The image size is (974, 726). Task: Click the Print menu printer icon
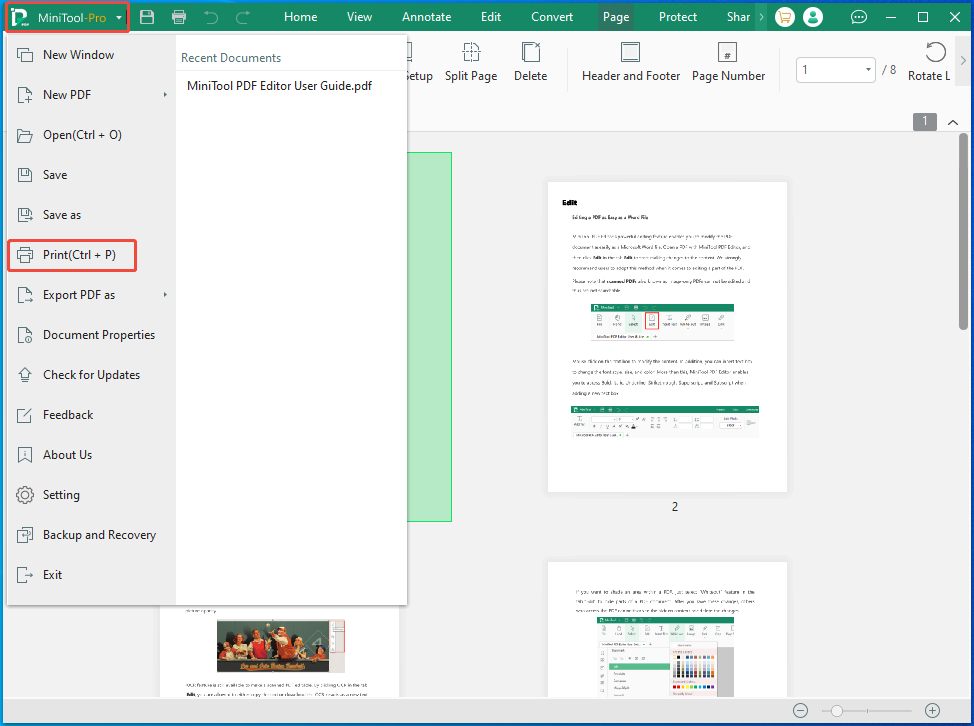25,255
